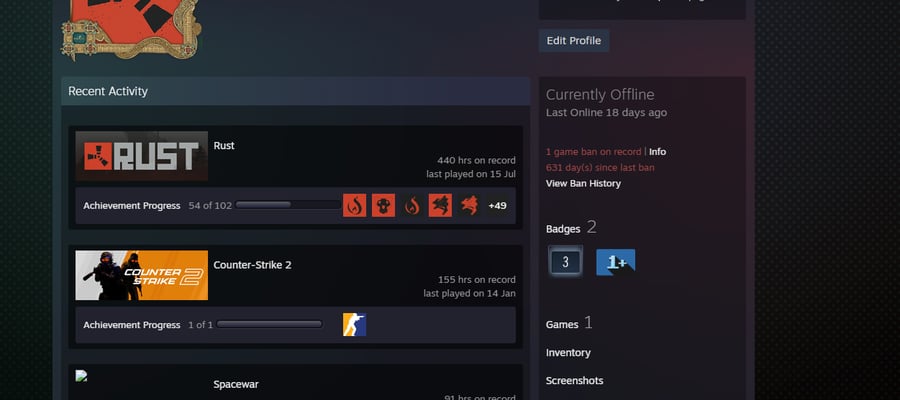Viewport: 900px width, 400px height.
Task: Click 'last played on 15 Jul' text
Action: (471, 174)
